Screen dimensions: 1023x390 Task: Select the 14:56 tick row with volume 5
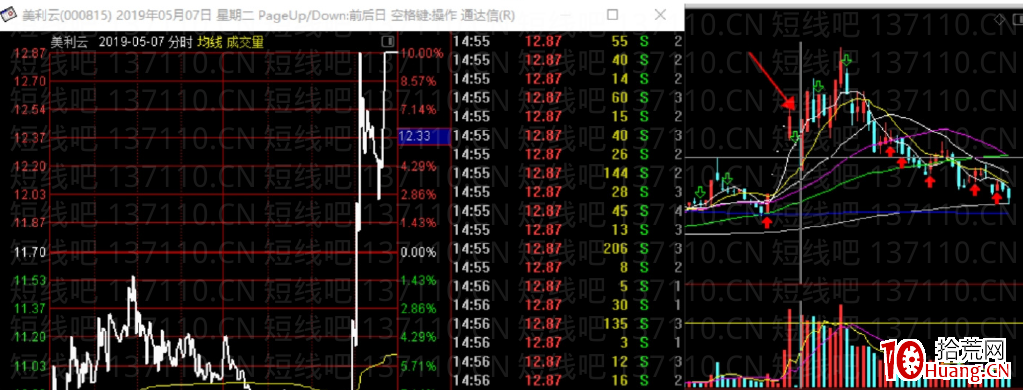(568, 287)
